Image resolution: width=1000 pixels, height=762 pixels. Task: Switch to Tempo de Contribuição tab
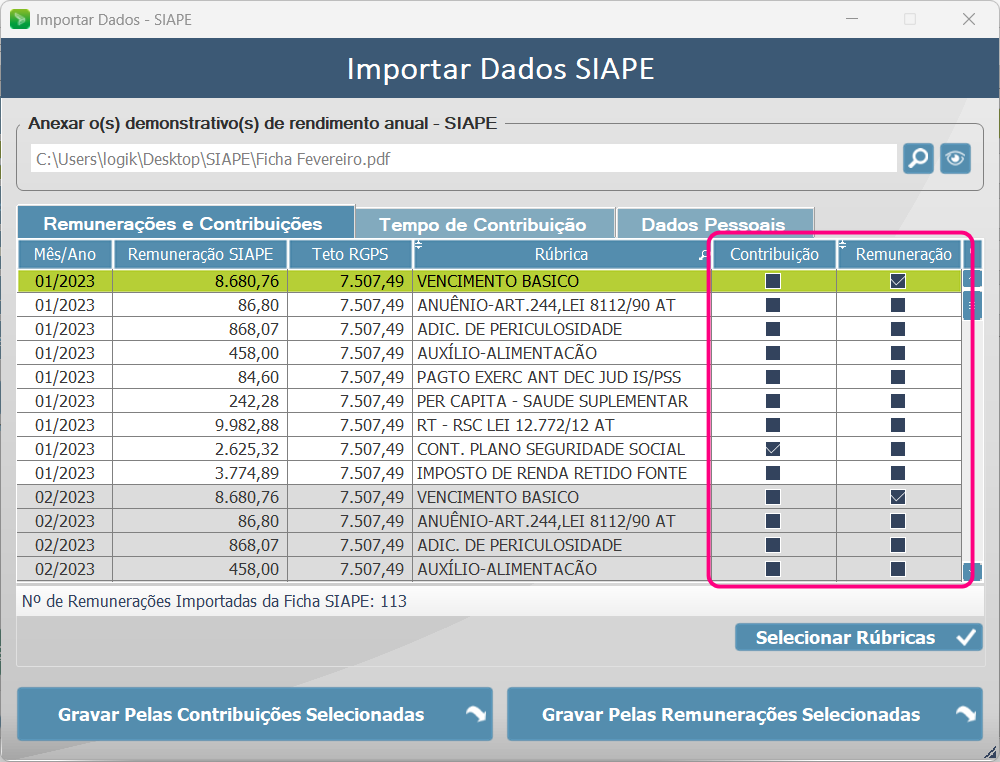485,224
